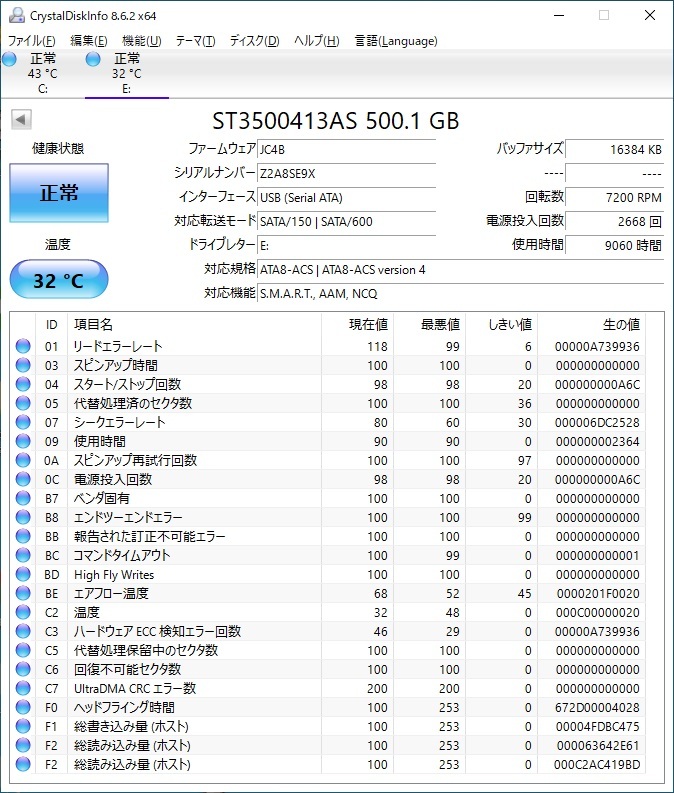Click the ID column header
Viewport: 674px width, 793px height.
click(52, 324)
